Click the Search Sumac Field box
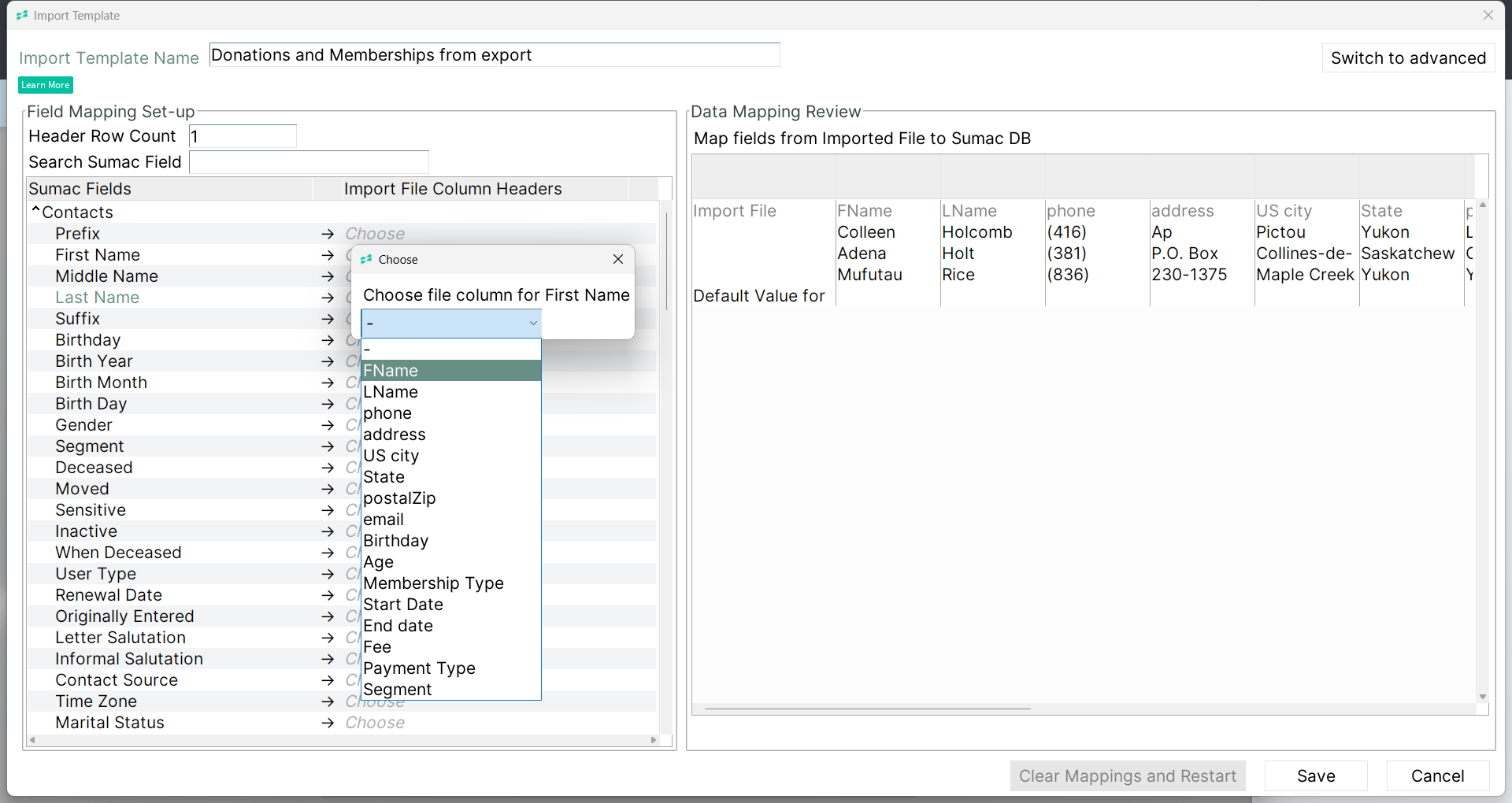1512x803 pixels. [x=309, y=162]
